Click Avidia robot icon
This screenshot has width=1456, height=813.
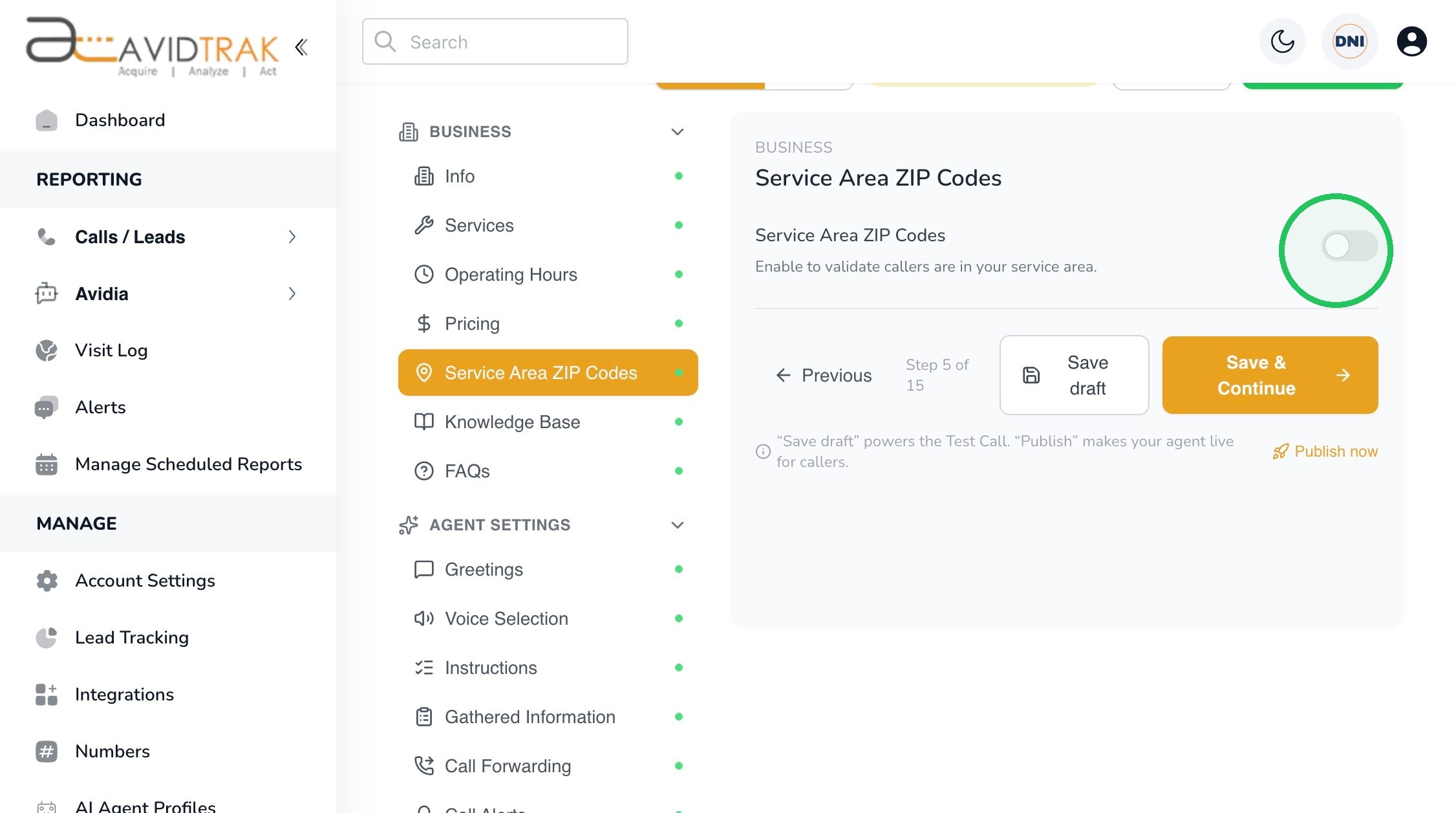[47, 294]
